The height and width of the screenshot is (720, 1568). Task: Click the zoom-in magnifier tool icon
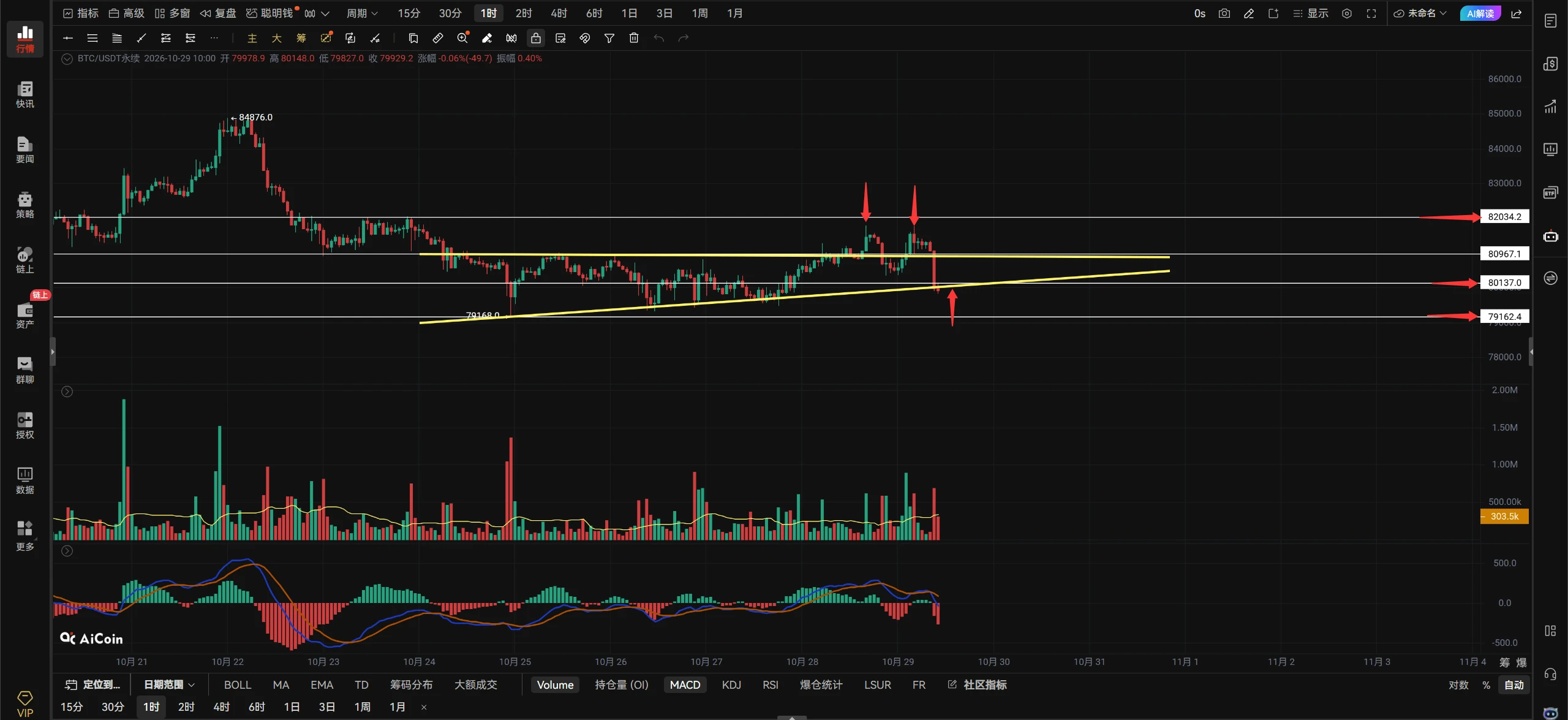(x=462, y=38)
